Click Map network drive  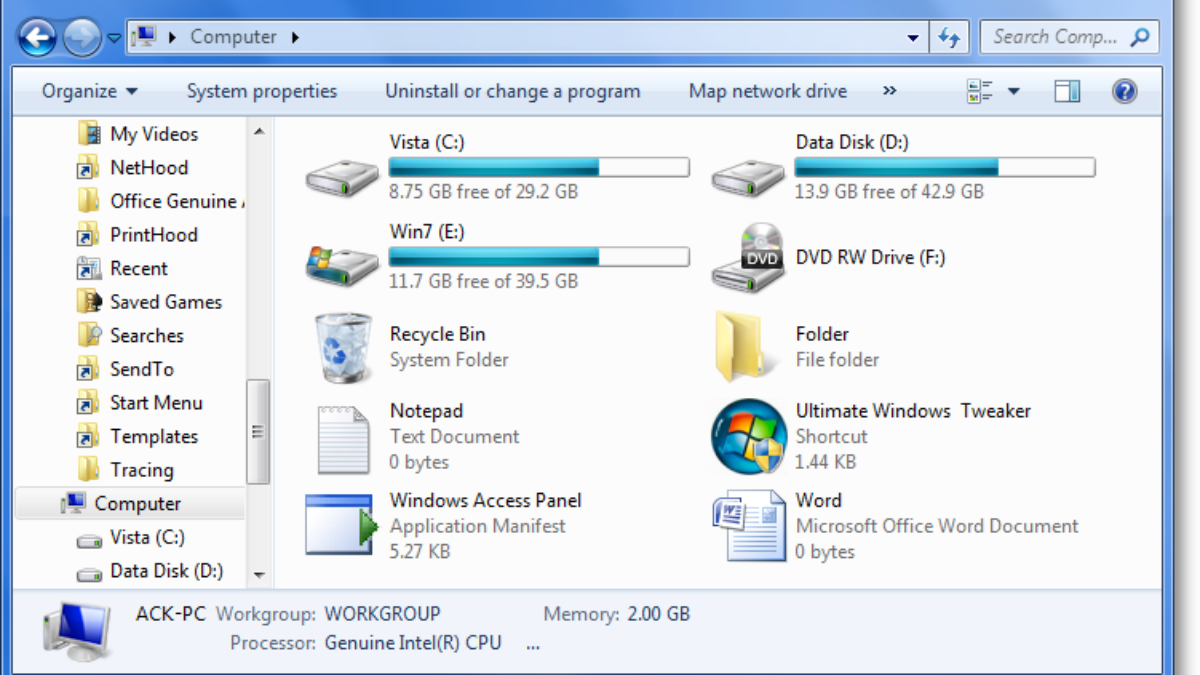point(768,91)
